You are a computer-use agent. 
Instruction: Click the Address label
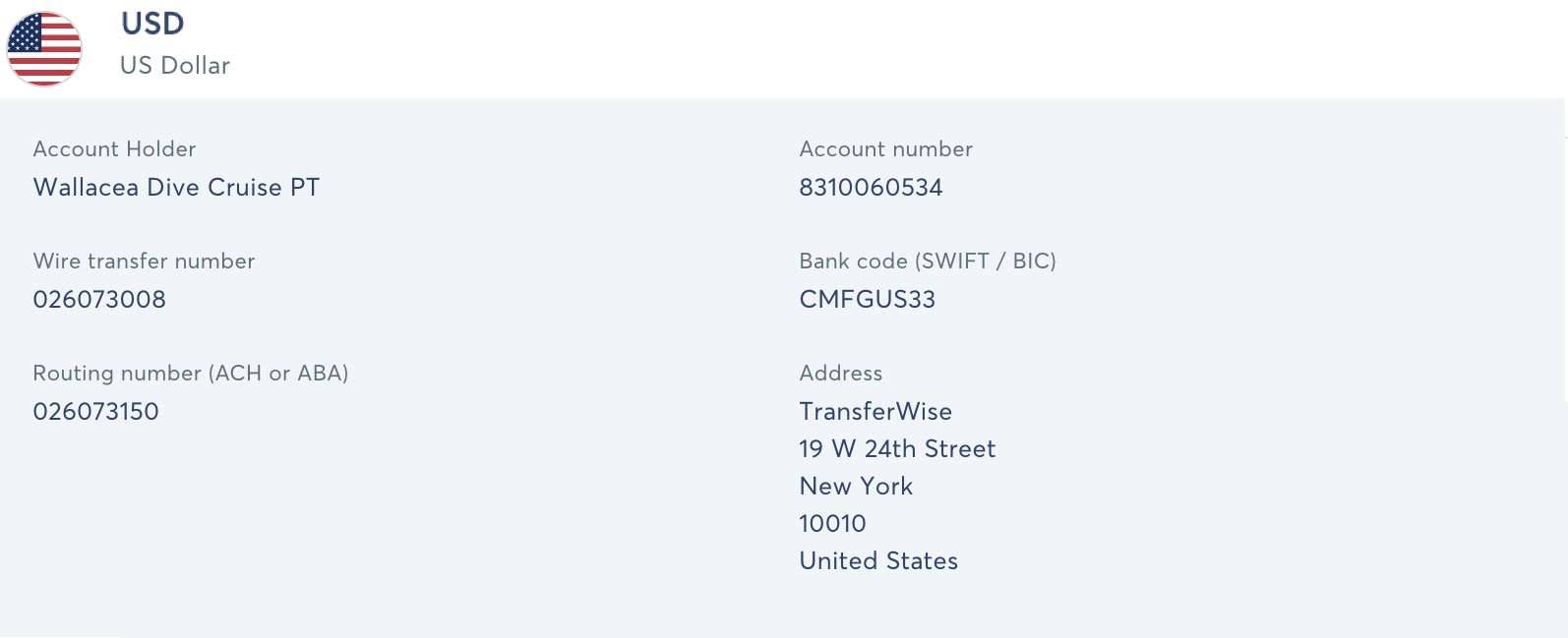click(841, 374)
